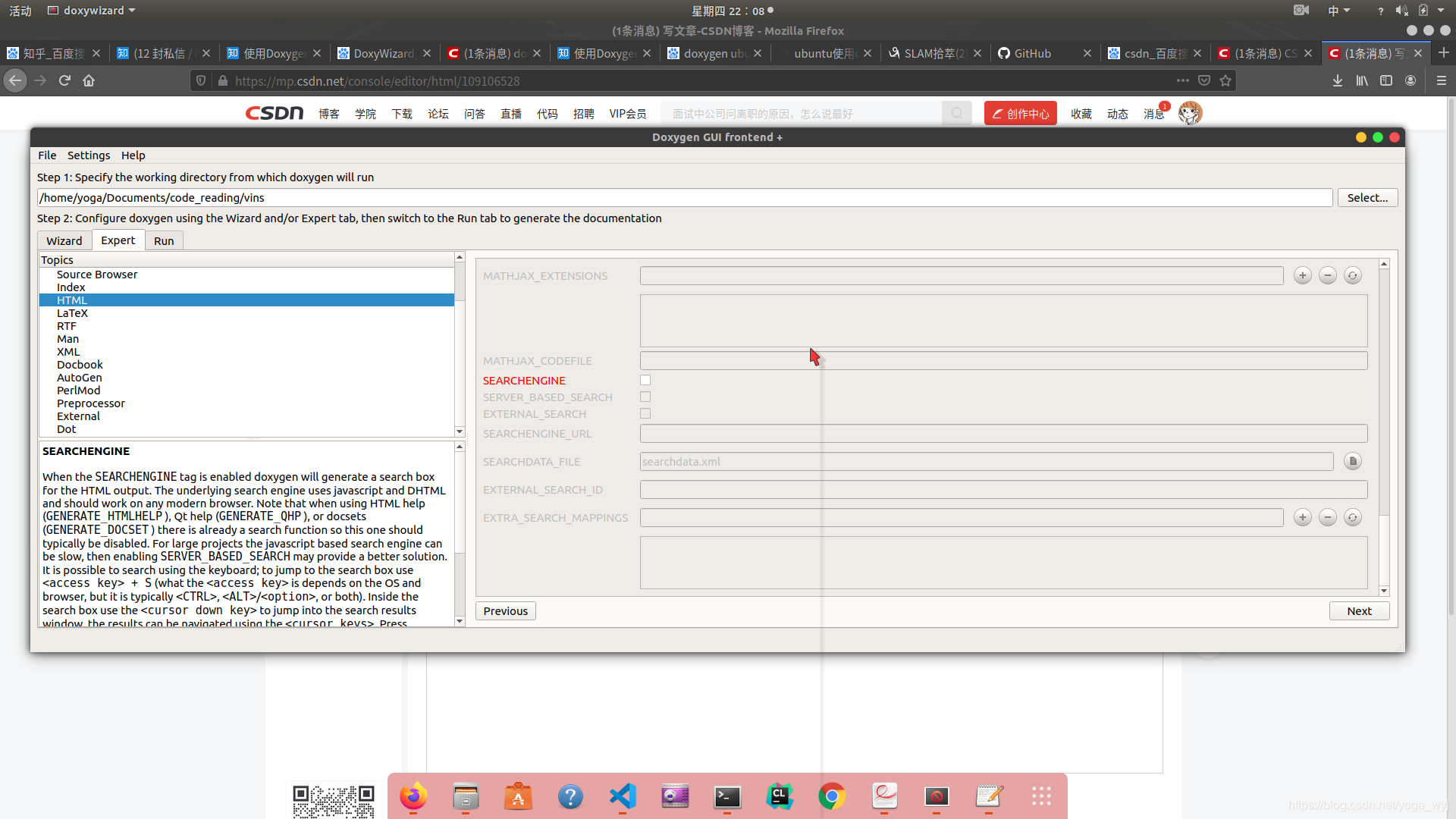Viewport: 1456px width, 819px height.
Task: Open system status menu arrow
Action: [x=1441, y=11]
